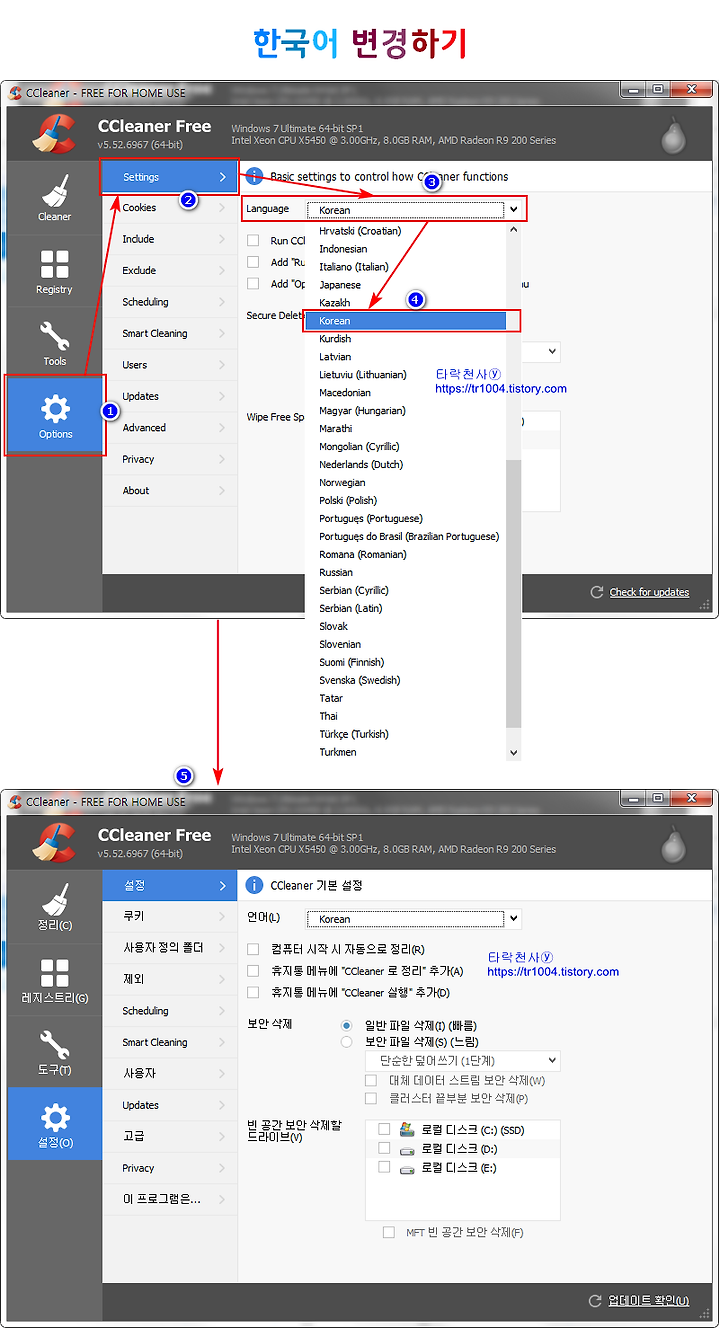Open the Cookies submenu in English window

[170, 208]
